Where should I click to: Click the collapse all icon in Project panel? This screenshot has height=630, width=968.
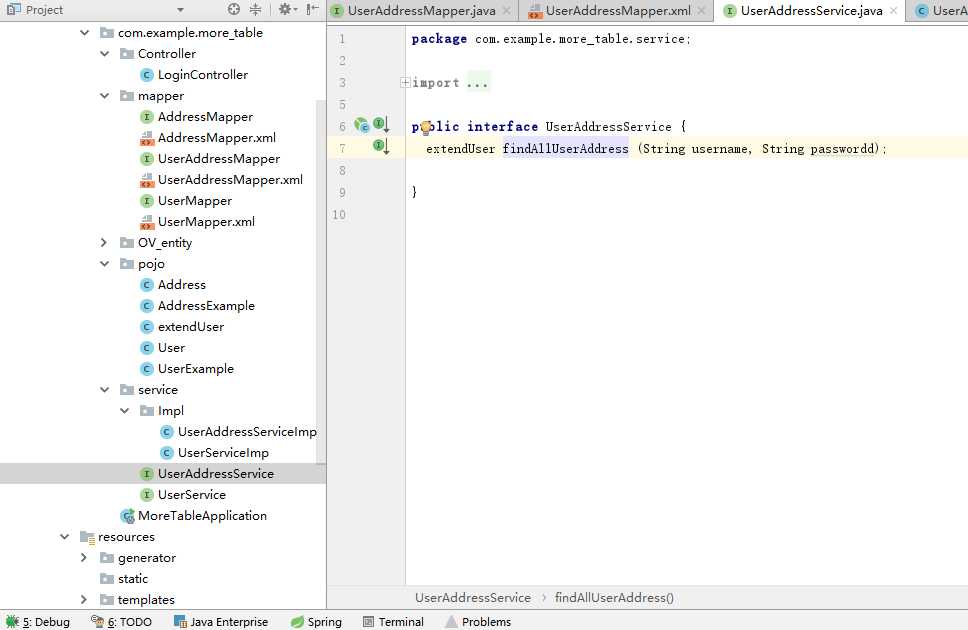pos(255,9)
